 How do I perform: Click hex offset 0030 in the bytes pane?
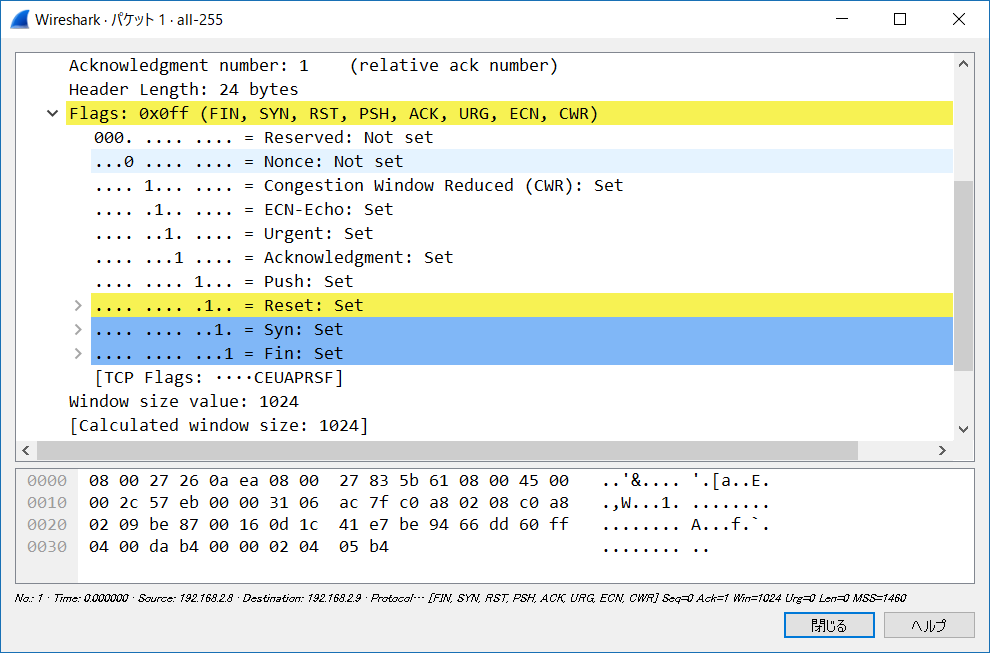(x=47, y=547)
